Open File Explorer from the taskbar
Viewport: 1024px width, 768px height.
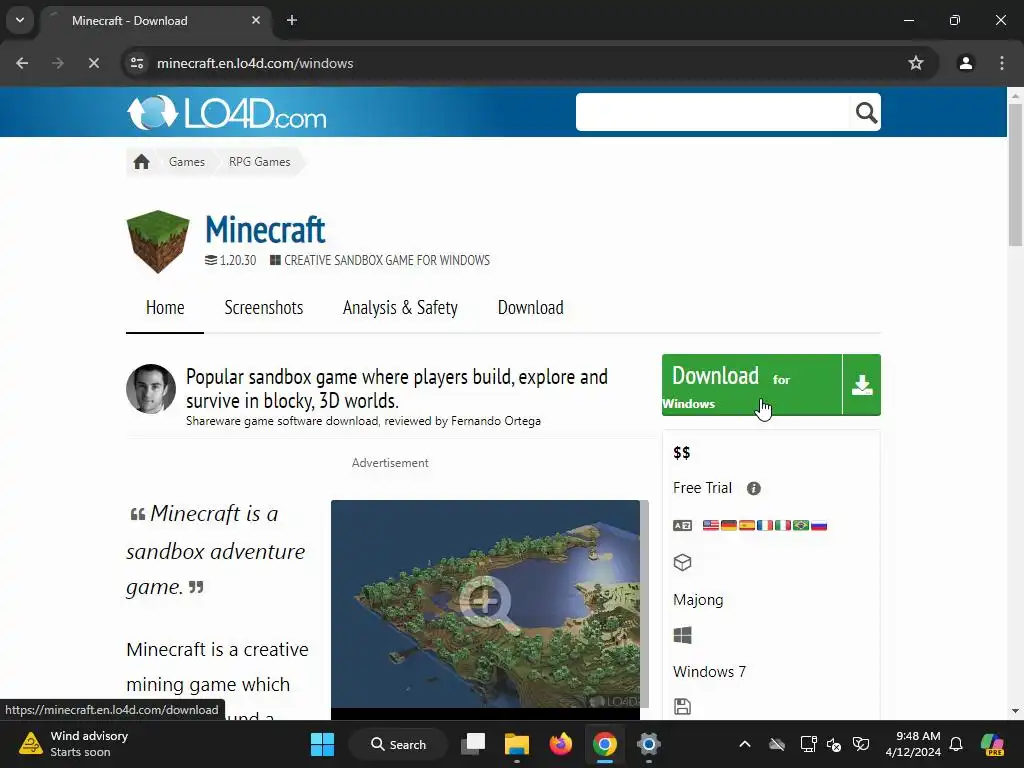click(517, 744)
